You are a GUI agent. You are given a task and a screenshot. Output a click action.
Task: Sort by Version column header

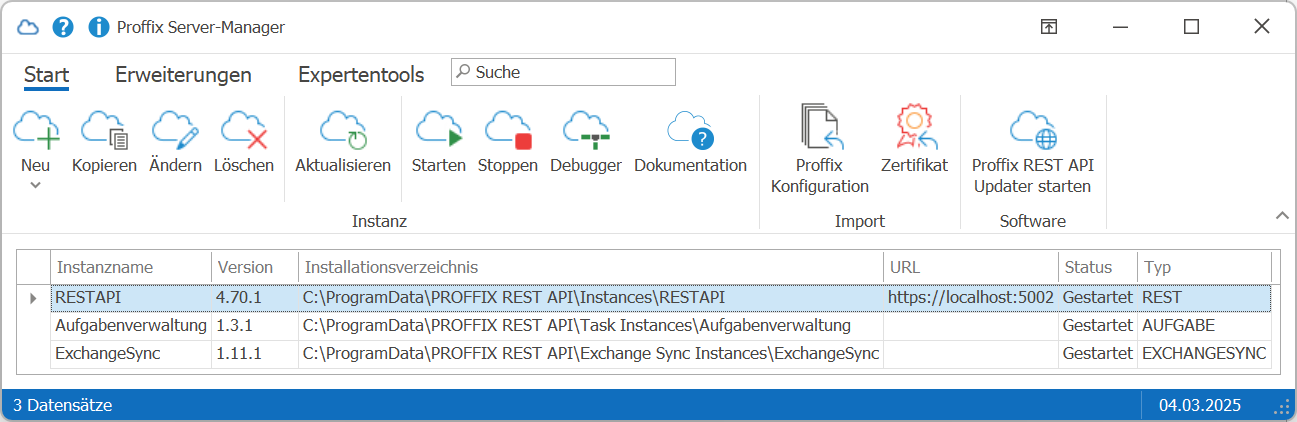254,267
